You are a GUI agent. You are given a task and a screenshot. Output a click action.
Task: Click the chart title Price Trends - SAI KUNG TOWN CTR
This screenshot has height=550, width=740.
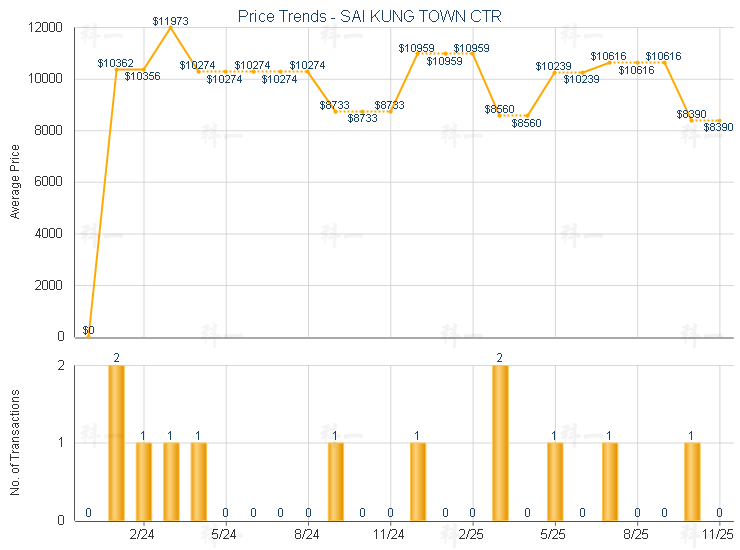(x=370, y=17)
